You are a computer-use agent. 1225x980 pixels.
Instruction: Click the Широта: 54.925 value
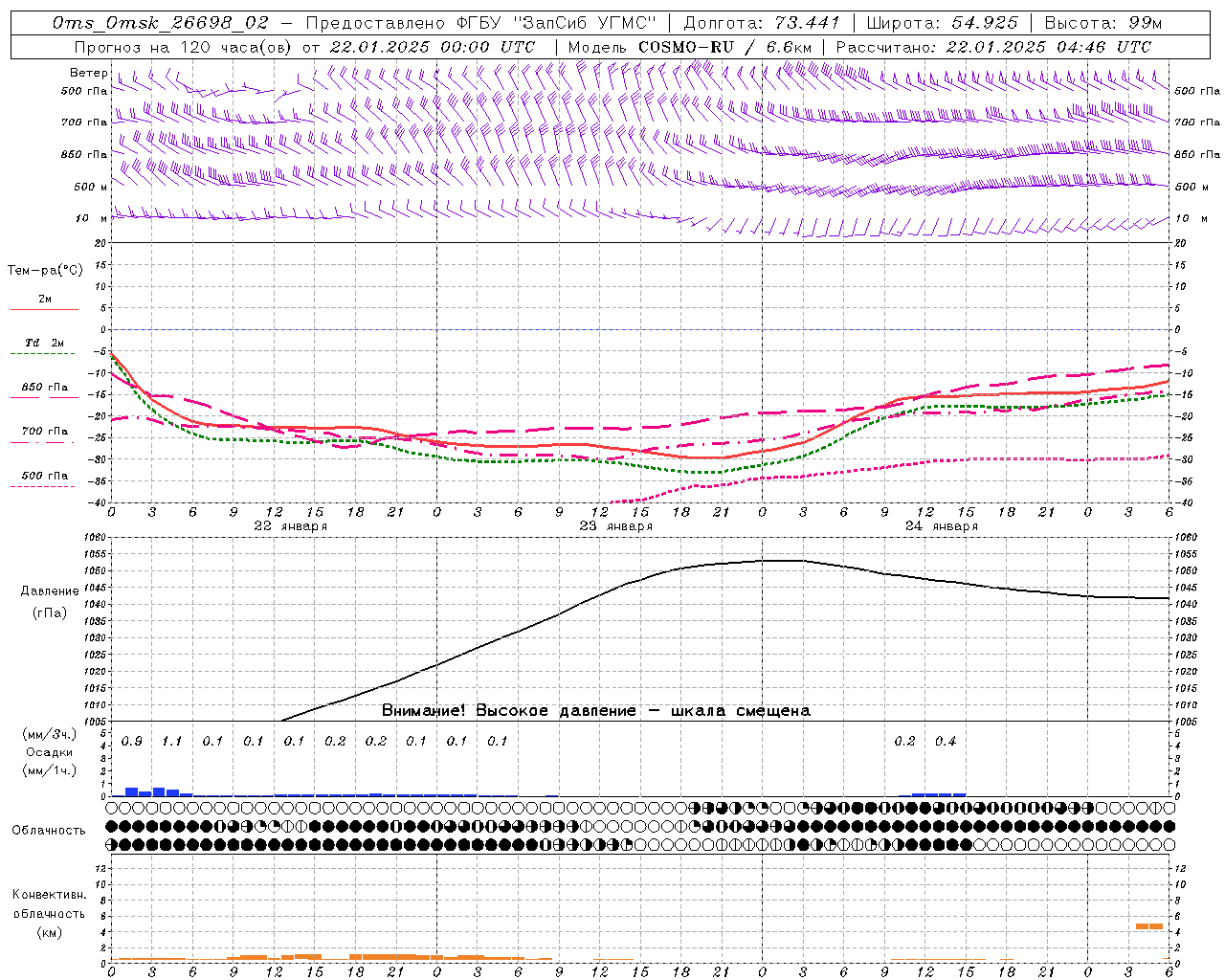coord(943,23)
